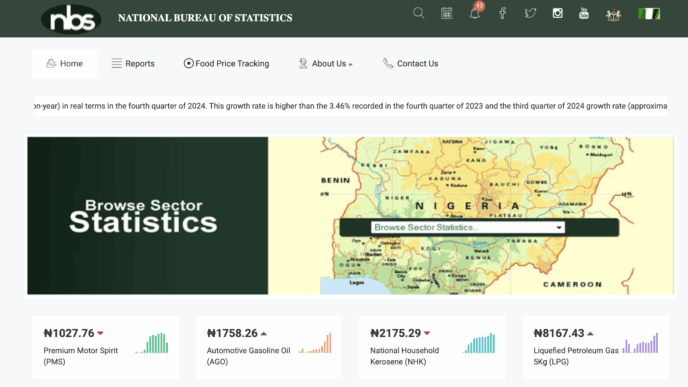View notifications via the bell icon
The height and width of the screenshot is (387, 688).
coord(475,14)
